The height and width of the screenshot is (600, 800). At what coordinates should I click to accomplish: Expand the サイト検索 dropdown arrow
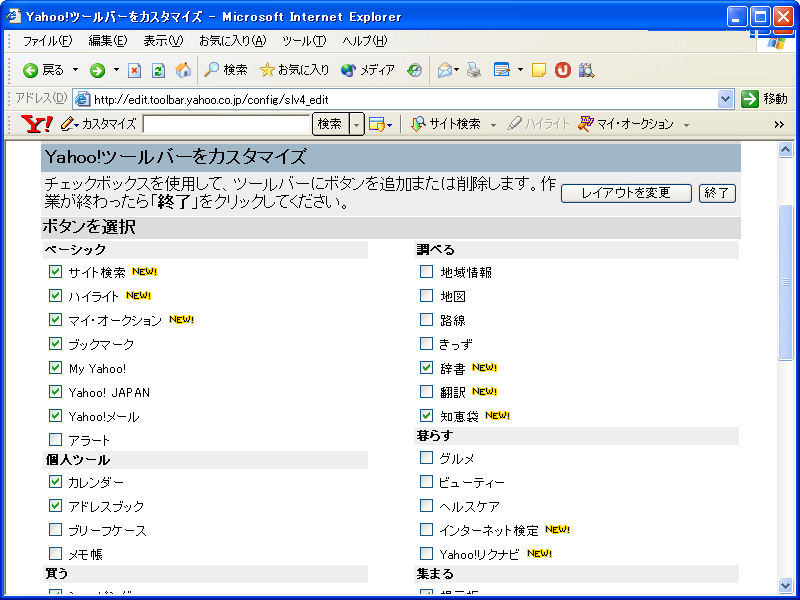point(493,124)
